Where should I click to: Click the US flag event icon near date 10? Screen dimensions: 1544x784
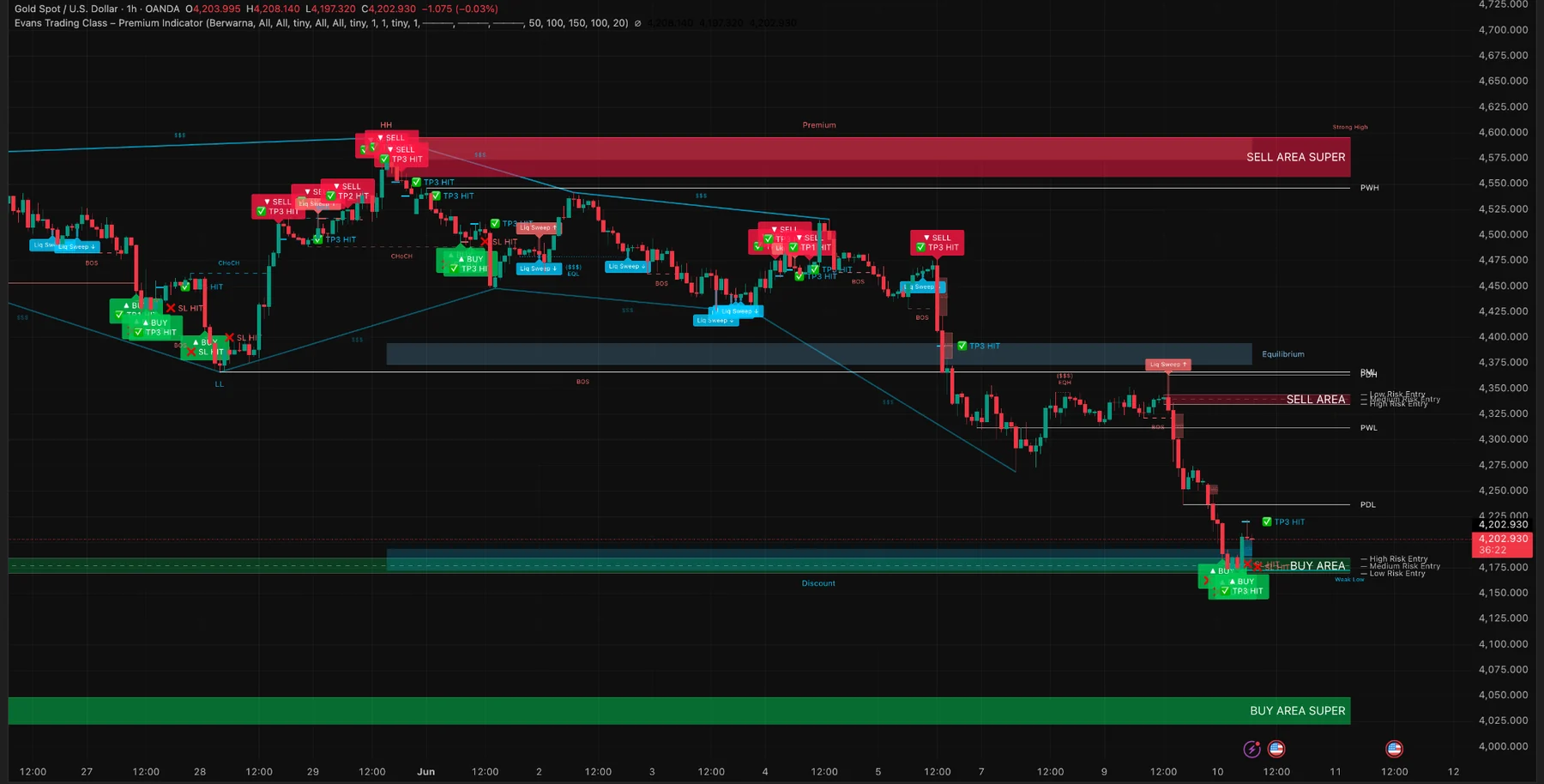pos(1276,749)
